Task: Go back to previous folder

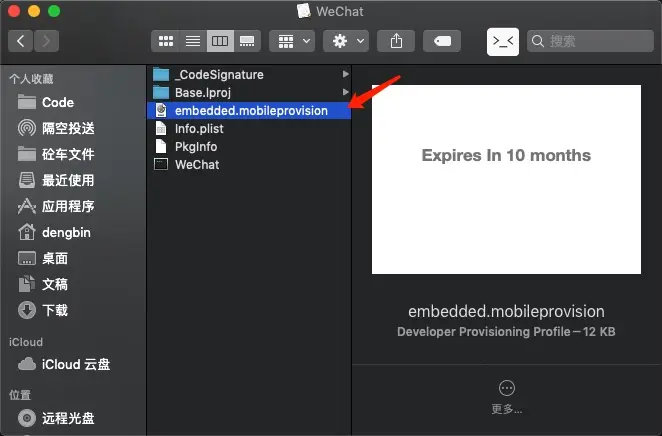Action: [x=20, y=41]
